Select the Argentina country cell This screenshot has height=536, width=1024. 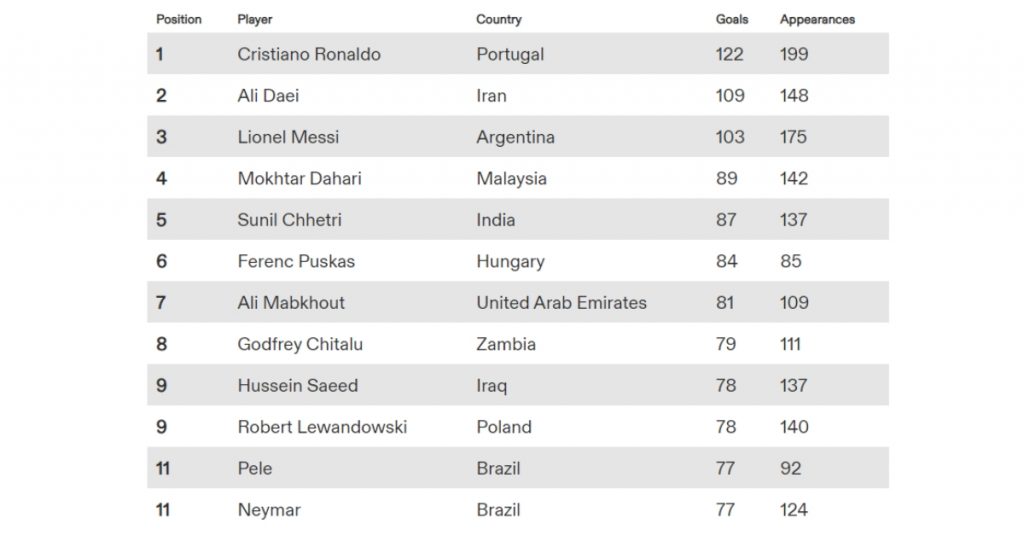coord(515,137)
